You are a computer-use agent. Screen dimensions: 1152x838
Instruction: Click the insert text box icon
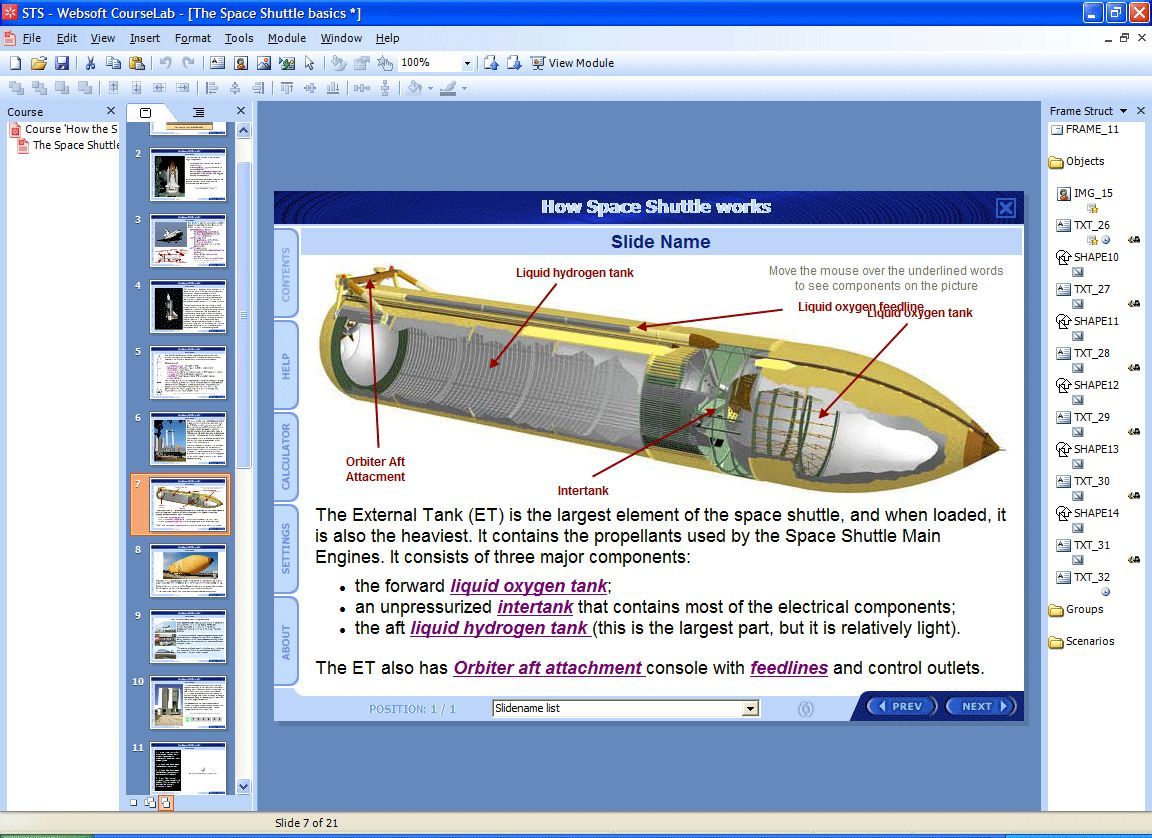217,63
